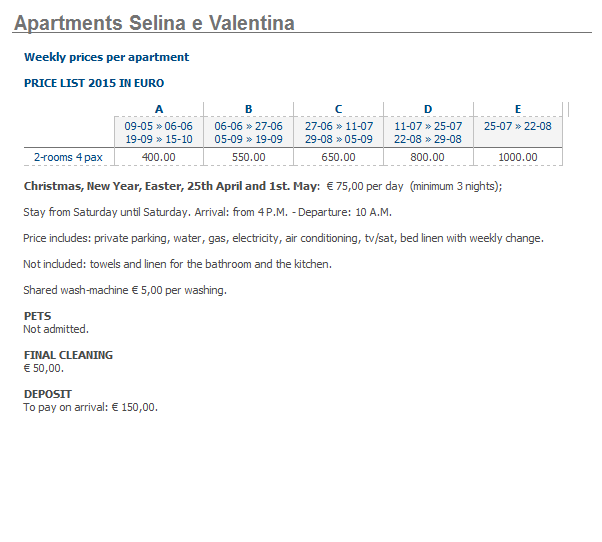
Task: Select column A header in price table
Action: [x=159, y=109]
